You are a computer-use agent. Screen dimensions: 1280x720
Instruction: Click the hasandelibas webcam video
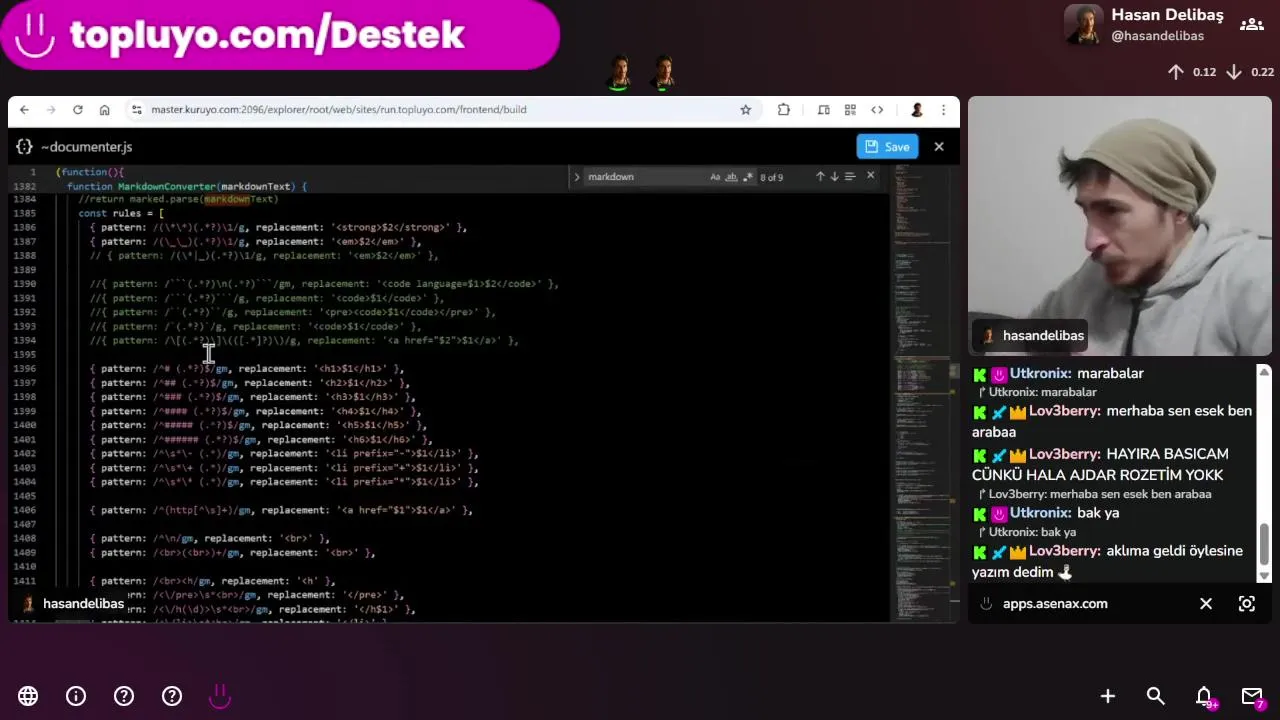[1120, 226]
